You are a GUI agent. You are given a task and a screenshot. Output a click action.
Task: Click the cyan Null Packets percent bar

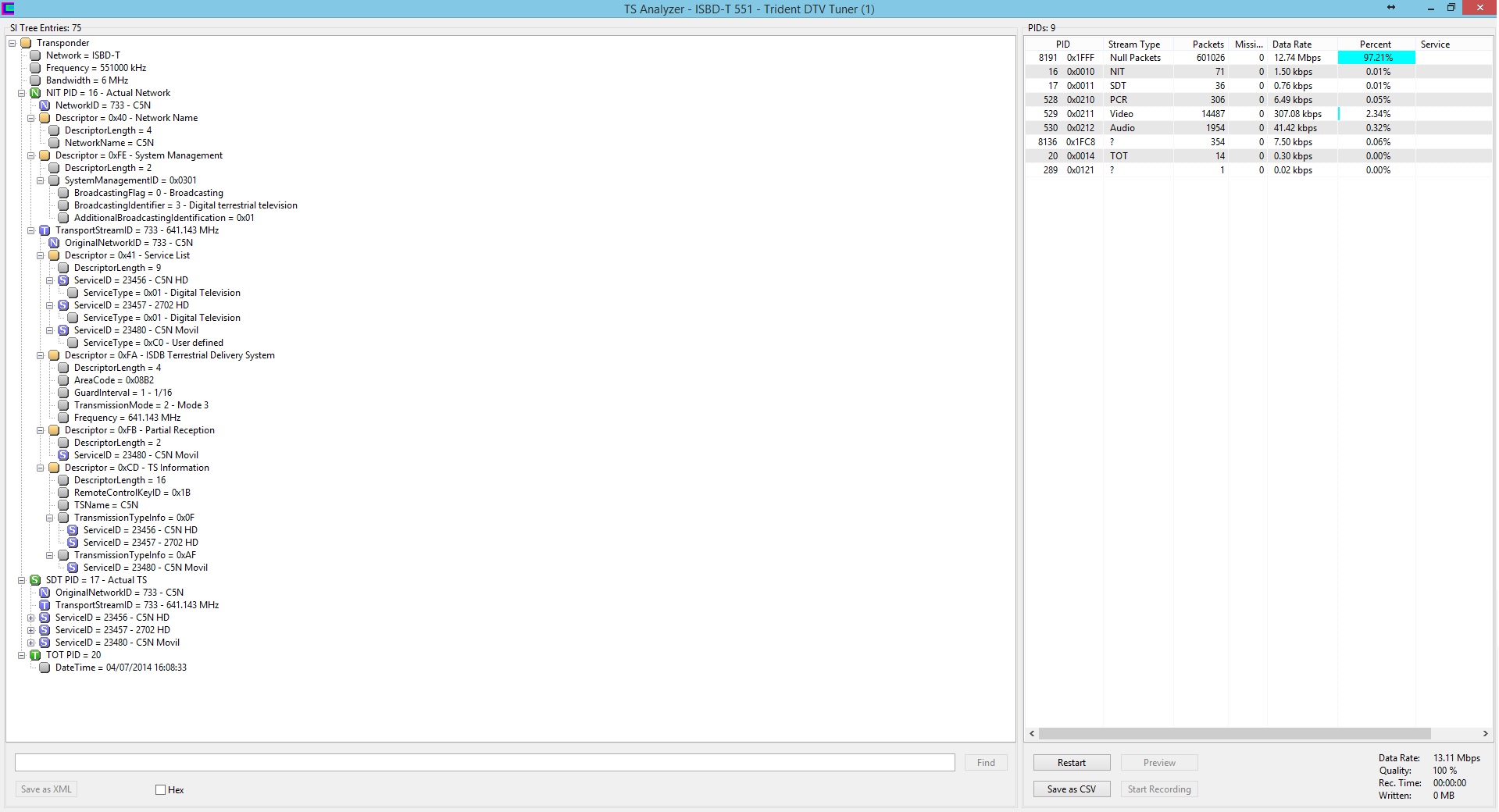(1376, 58)
